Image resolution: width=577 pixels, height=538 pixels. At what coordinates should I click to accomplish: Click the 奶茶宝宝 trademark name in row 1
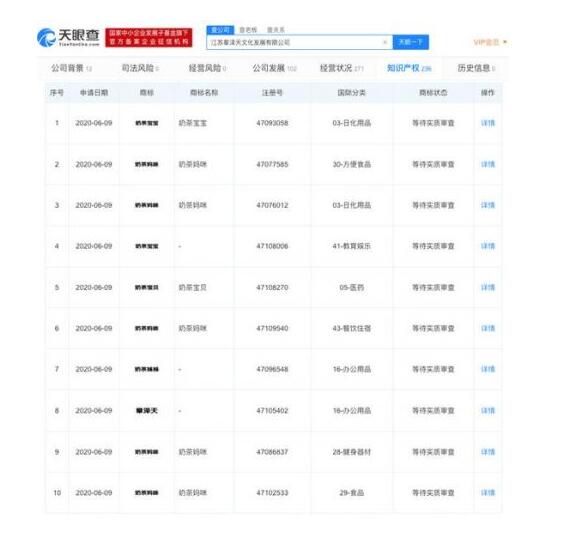[192, 123]
